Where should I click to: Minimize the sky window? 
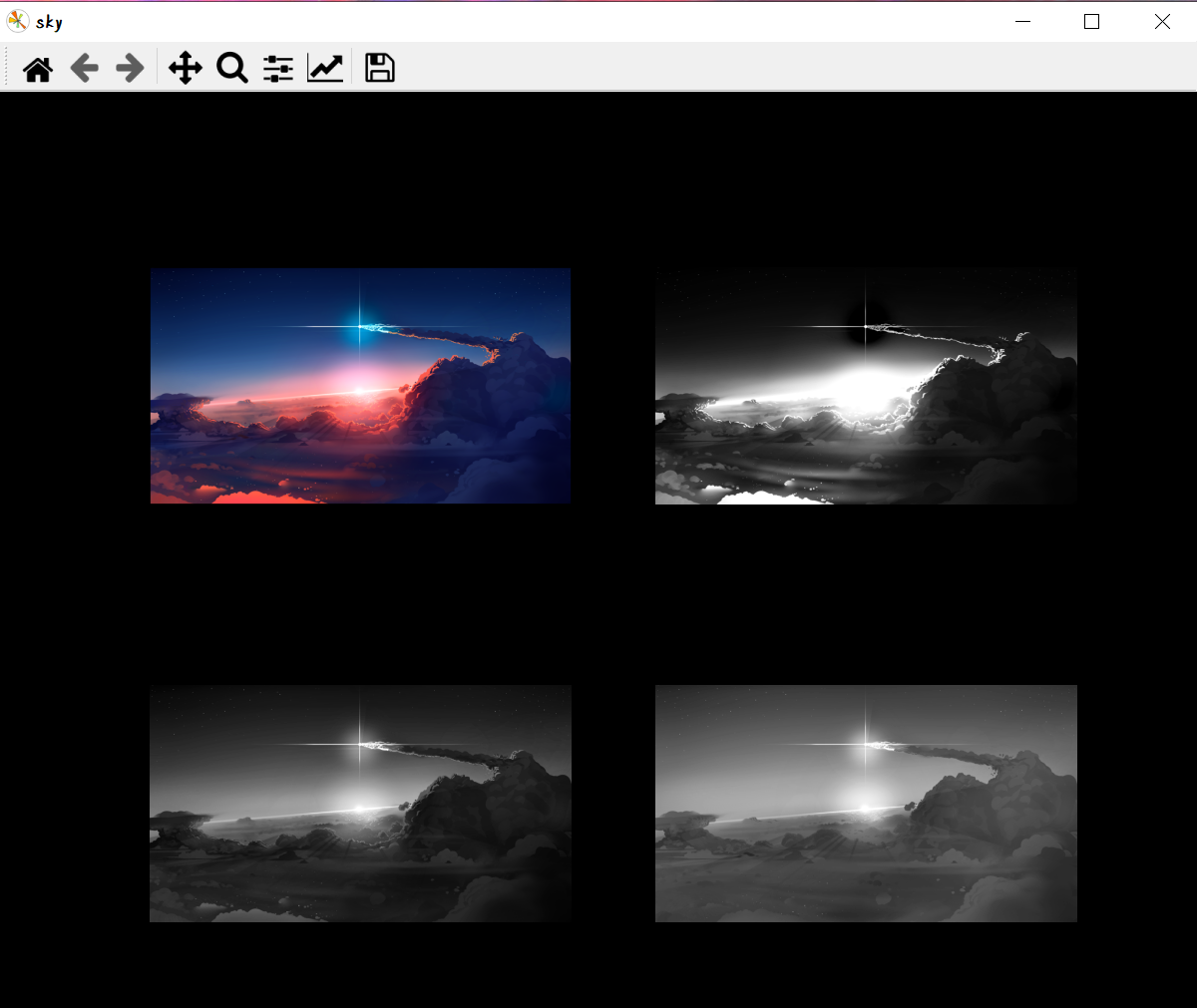[1022, 21]
